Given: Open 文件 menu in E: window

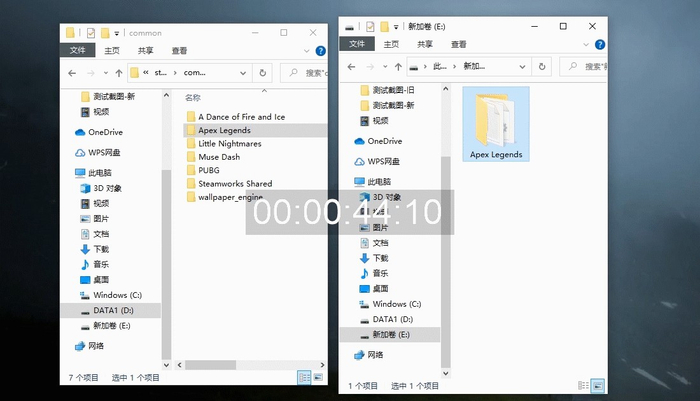Looking at the screenshot, I should tap(357, 44).
